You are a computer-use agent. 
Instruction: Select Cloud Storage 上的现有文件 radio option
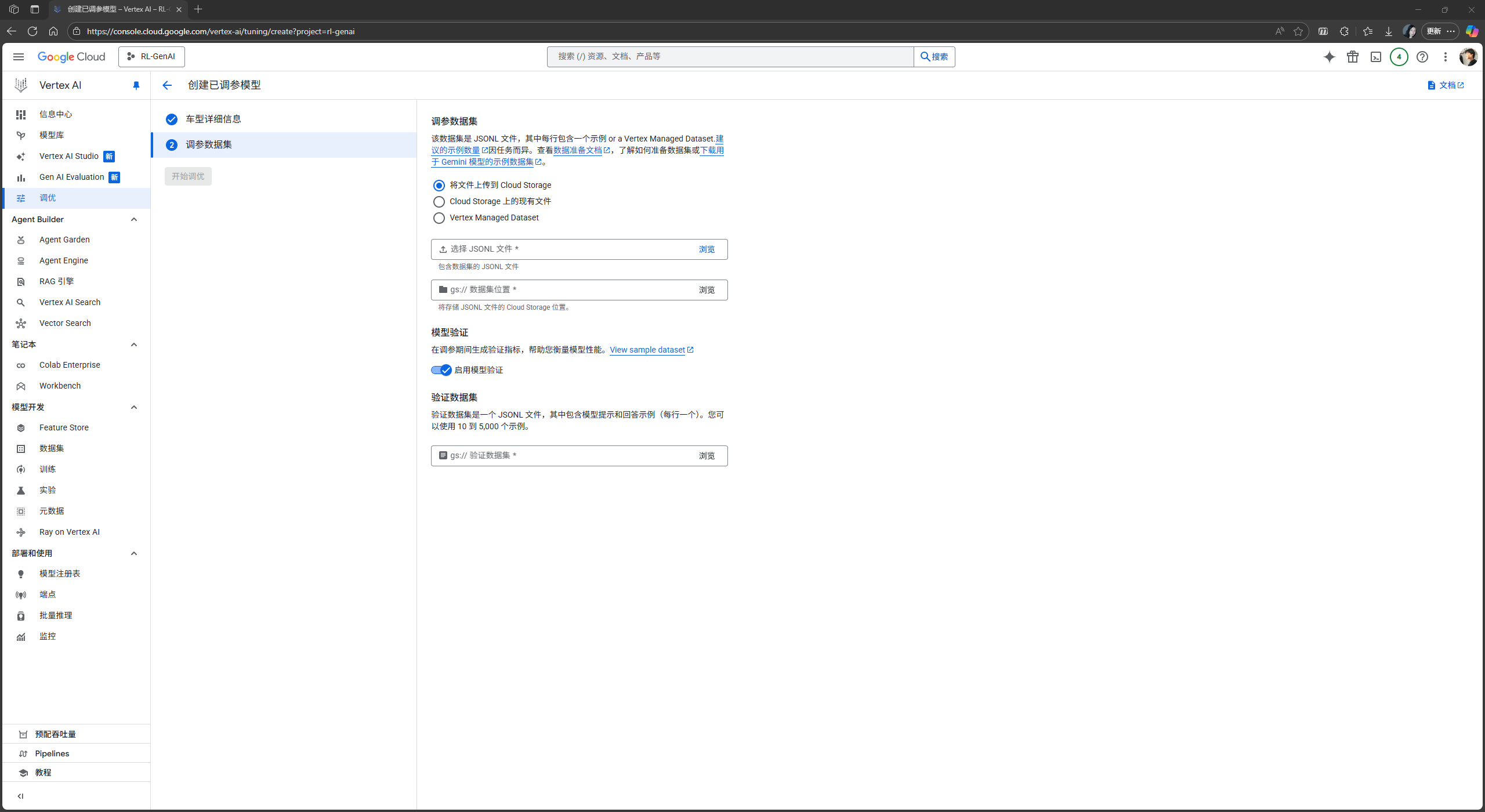click(439, 201)
